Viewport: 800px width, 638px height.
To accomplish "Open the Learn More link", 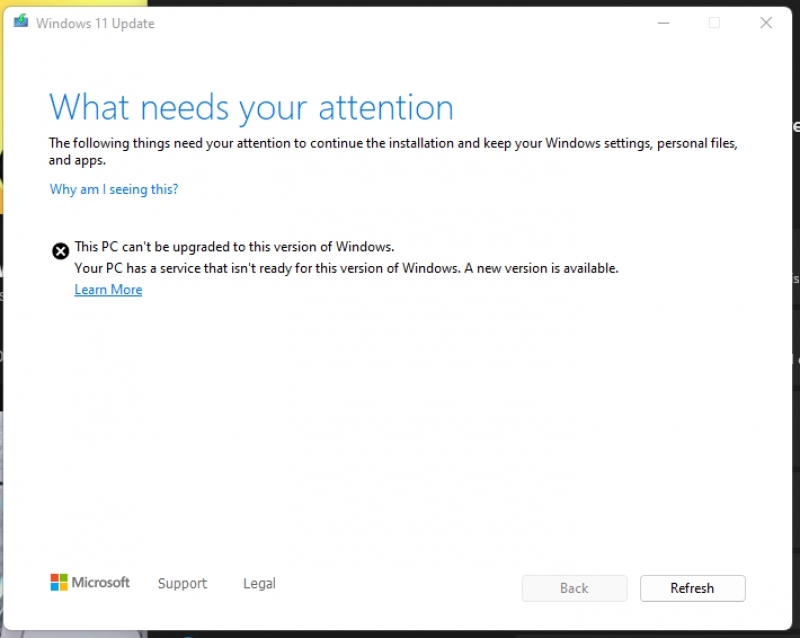I will (108, 289).
